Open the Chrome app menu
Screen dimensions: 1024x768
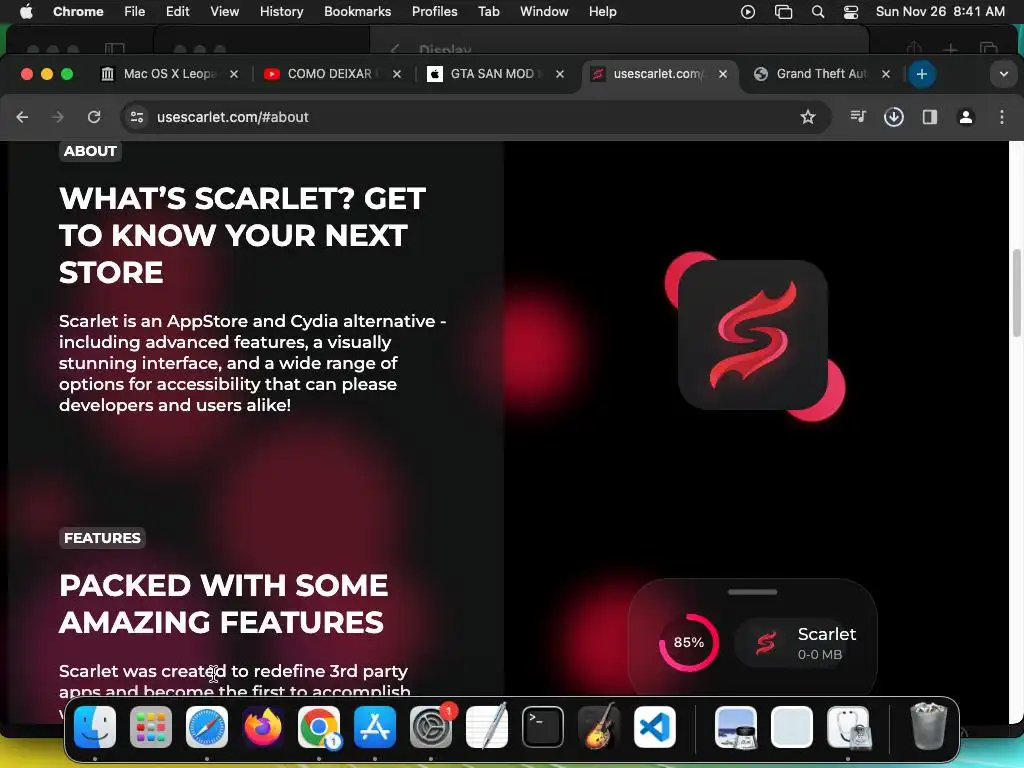[78, 11]
